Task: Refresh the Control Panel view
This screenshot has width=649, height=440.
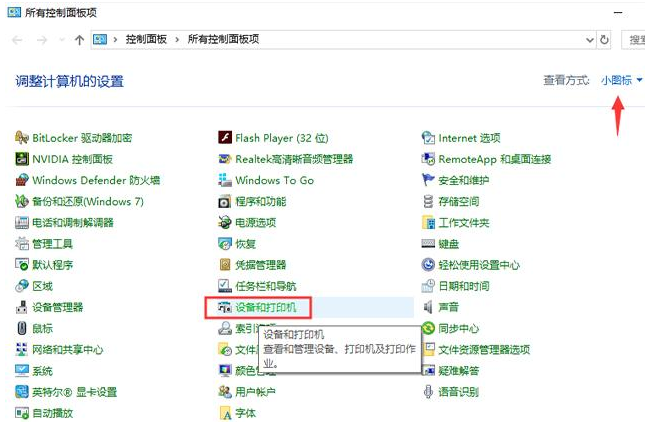Action: 604,39
